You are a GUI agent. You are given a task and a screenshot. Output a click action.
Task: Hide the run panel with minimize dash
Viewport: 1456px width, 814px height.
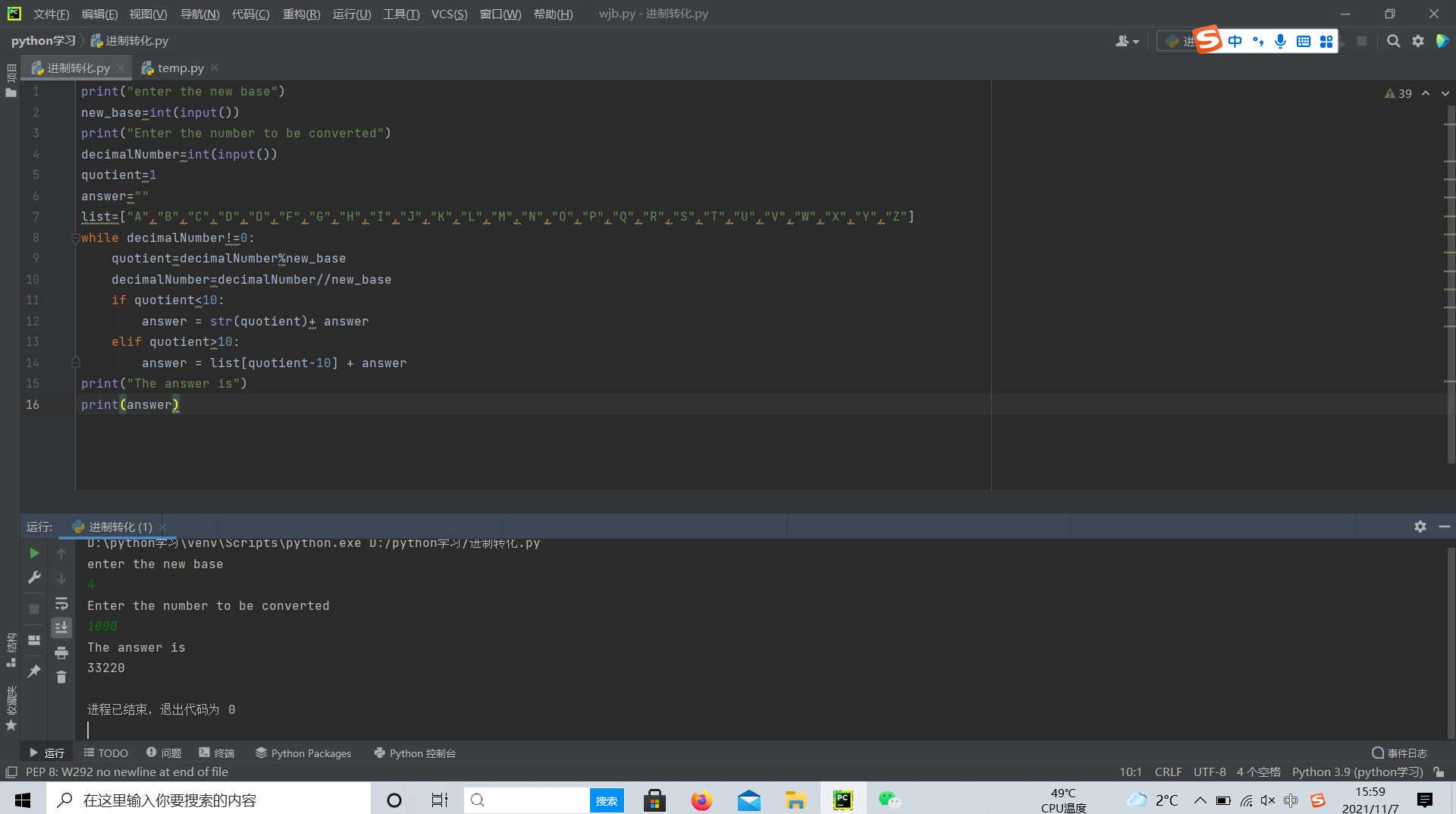point(1445,526)
